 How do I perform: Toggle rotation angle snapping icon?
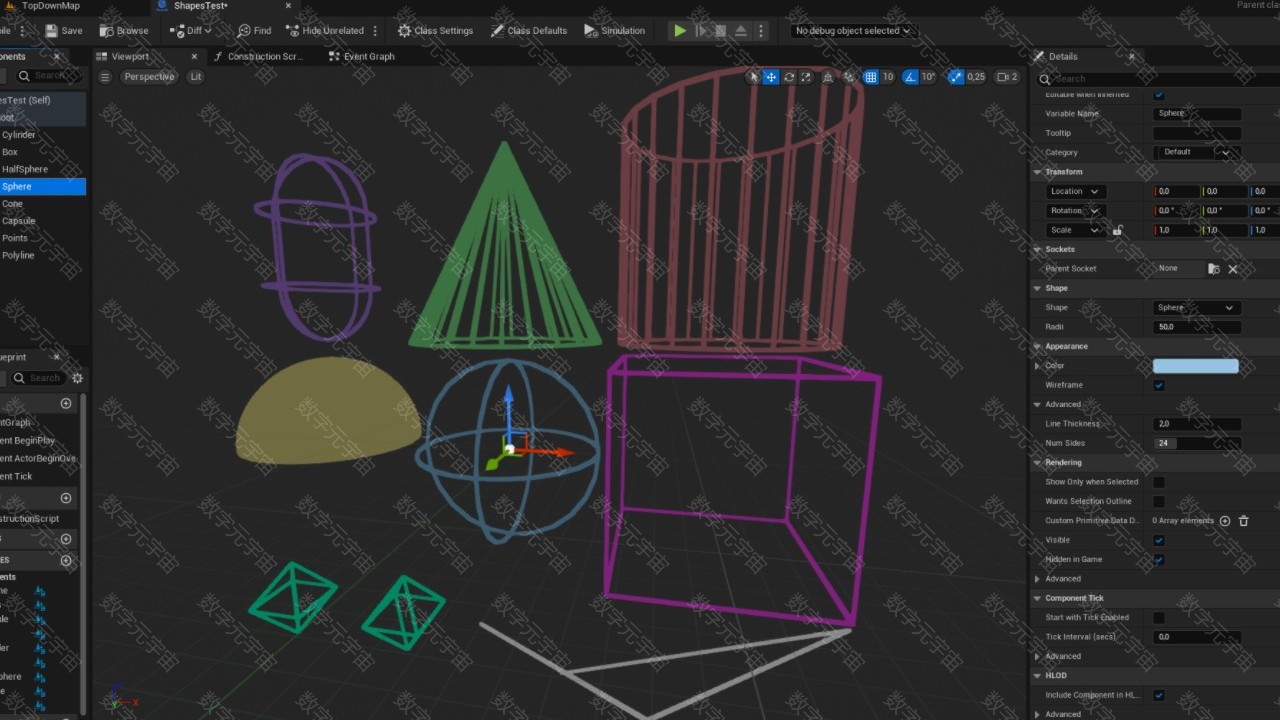[910, 77]
